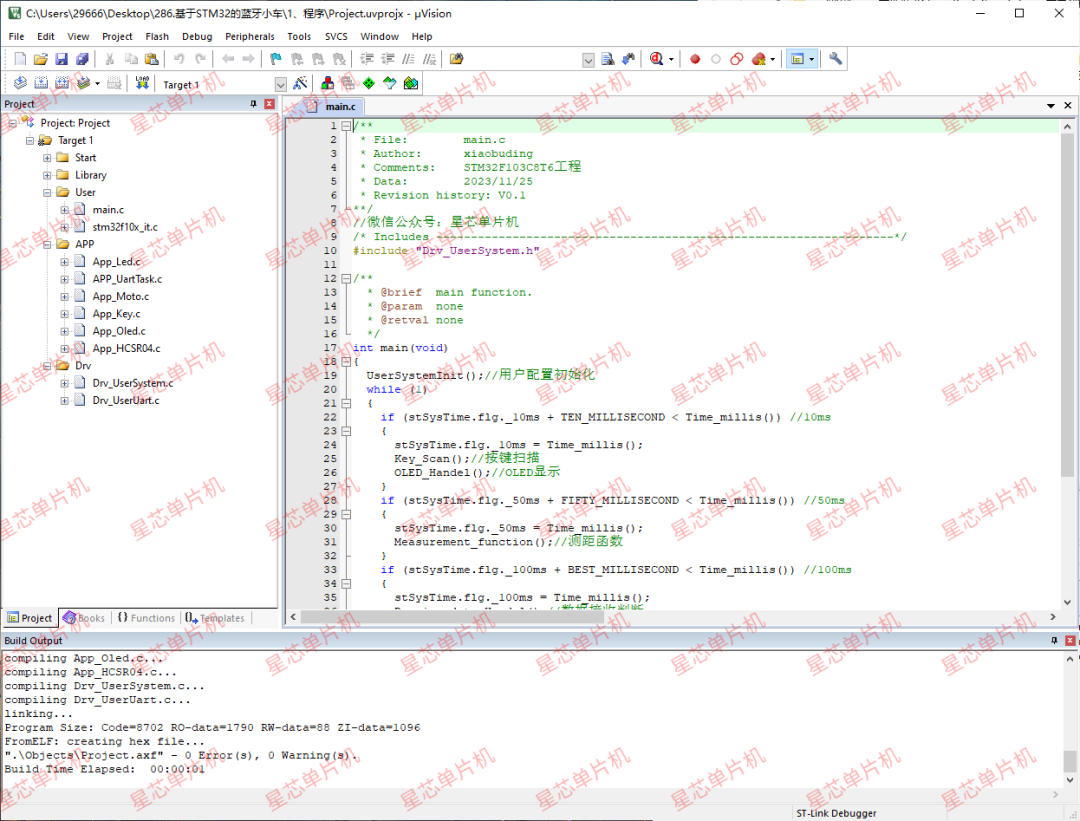Toggle breakpoint using the red dot icon

pyautogui.click(x=694, y=60)
